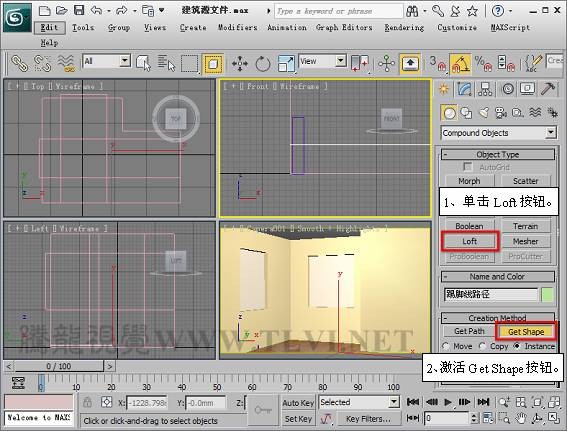Select the Select and Rotate tool
The width and height of the screenshot is (567, 431).
[263, 64]
